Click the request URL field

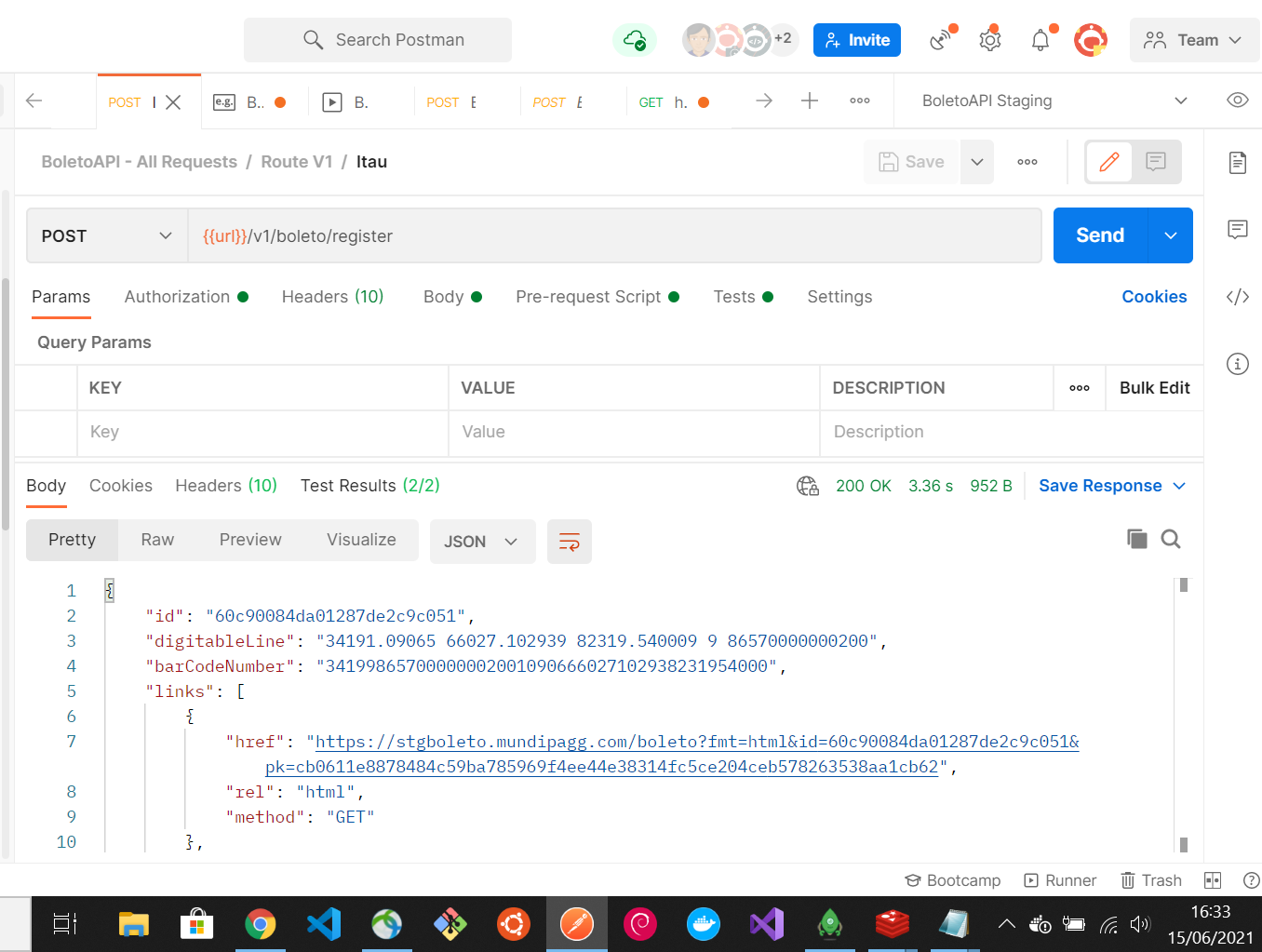click(x=614, y=236)
